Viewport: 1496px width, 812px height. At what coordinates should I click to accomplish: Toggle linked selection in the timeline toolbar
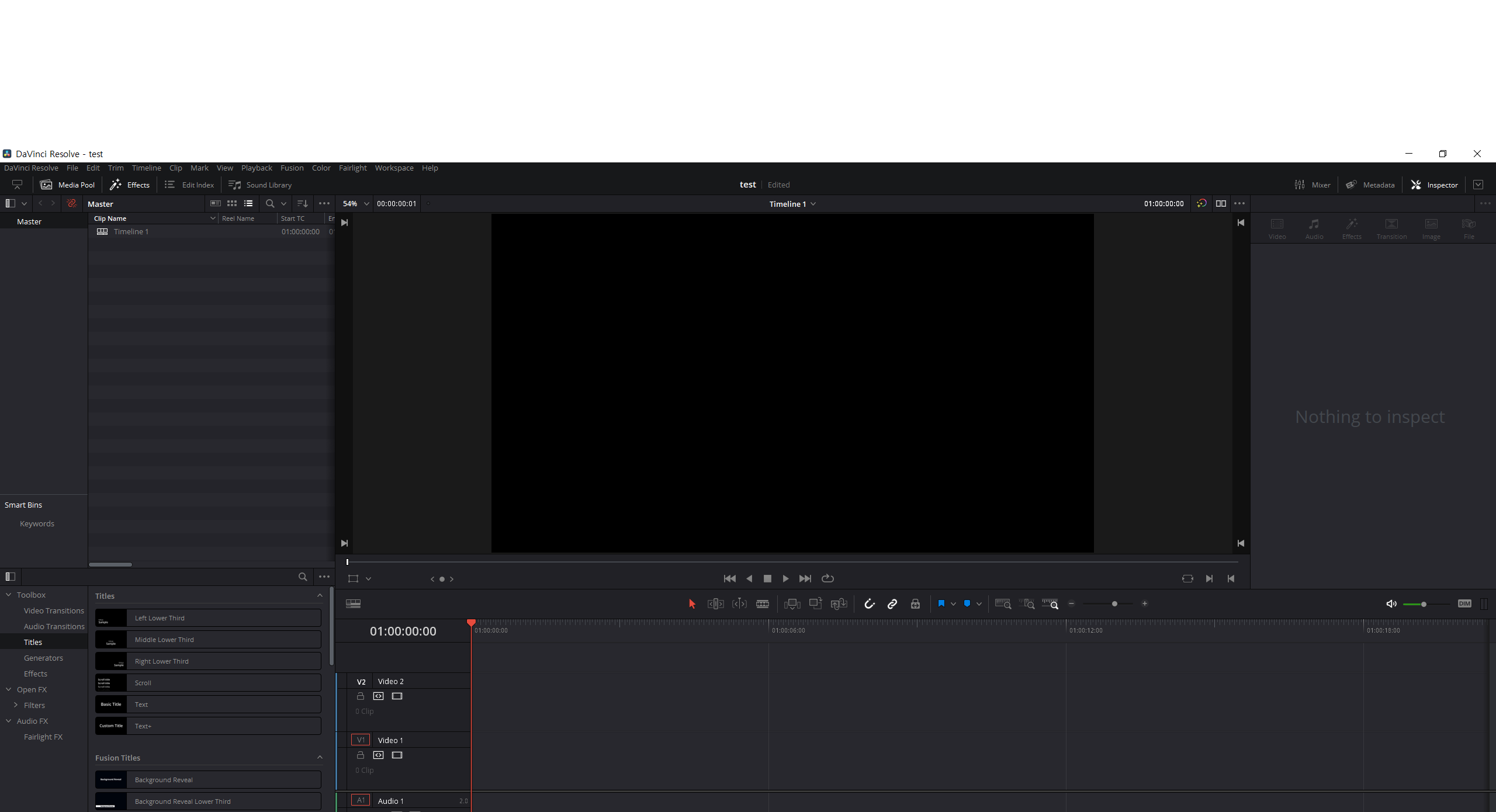tap(892, 603)
